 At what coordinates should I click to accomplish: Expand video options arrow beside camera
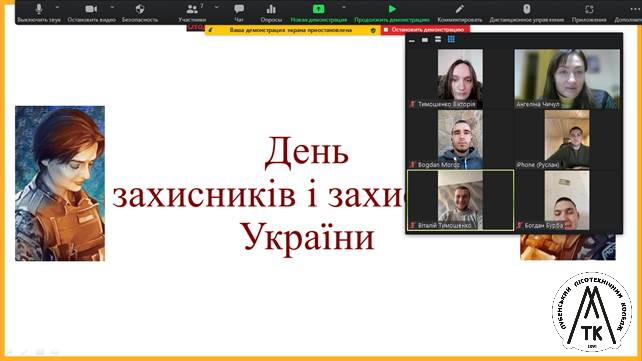pyautogui.click(x=112, y=7)
